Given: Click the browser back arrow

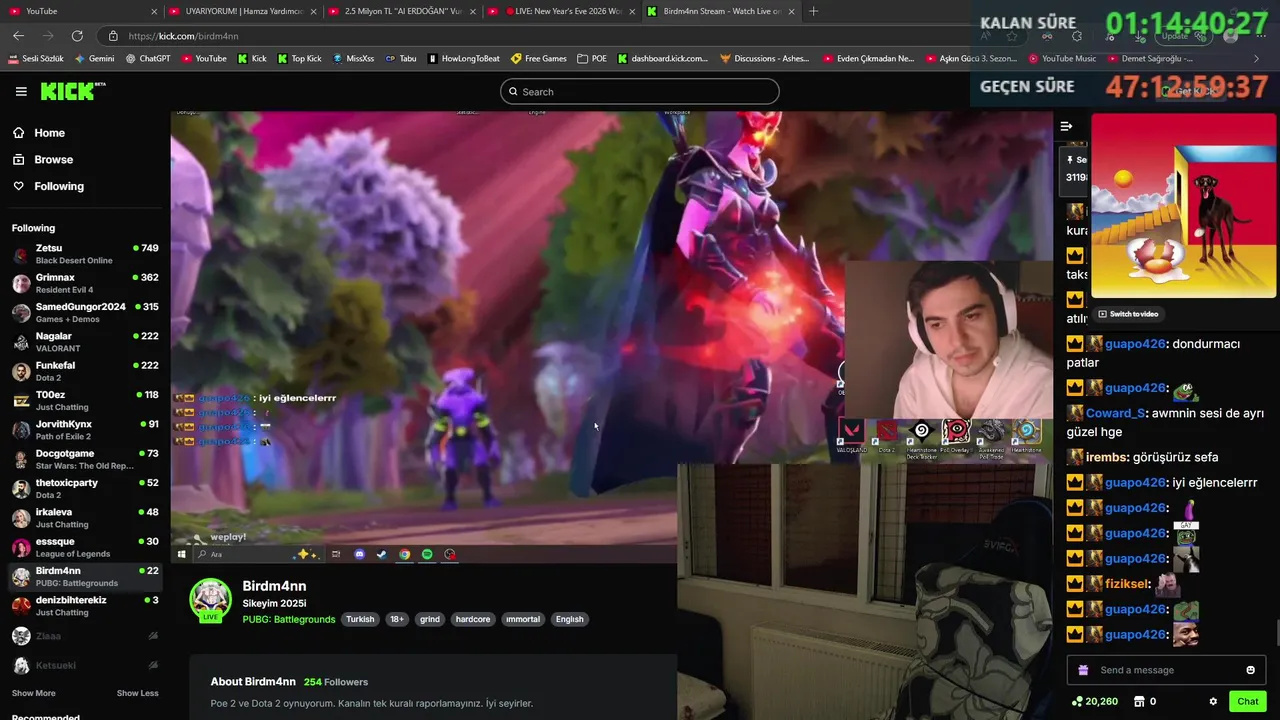Looking at the screenshot, I should (x=18, y=36).
